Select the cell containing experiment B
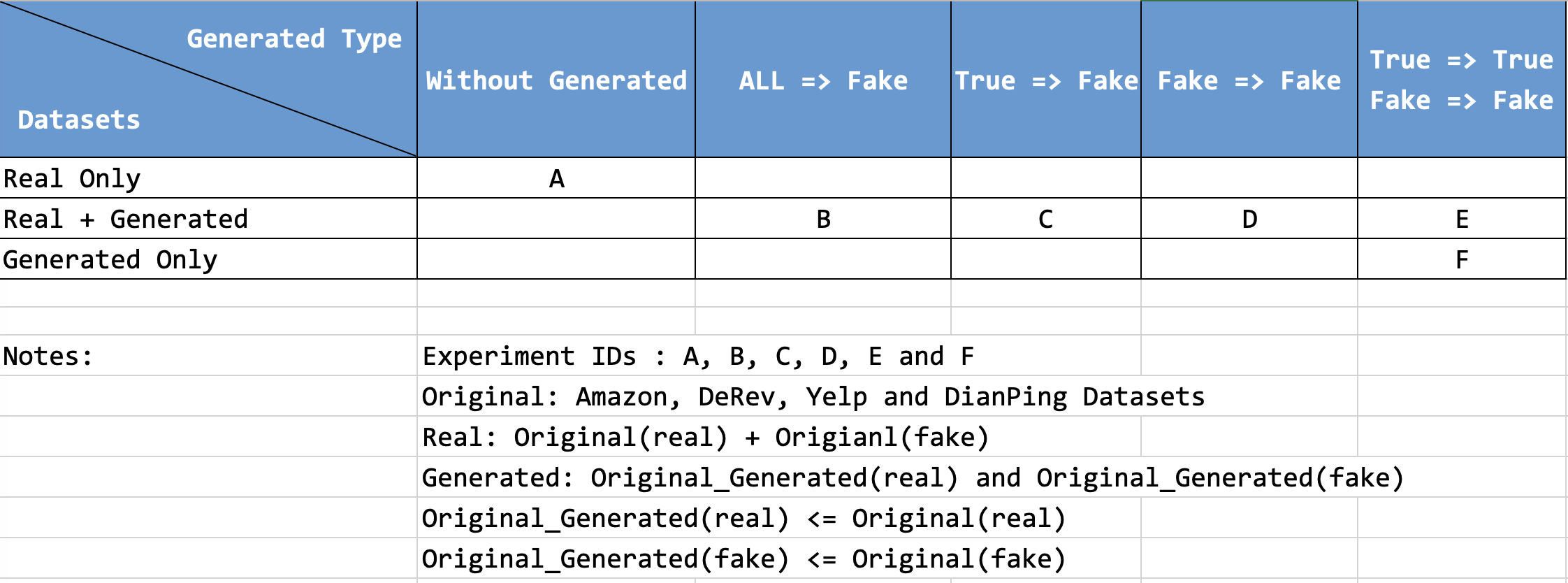The image size is (1568, 583). coord(823,219)
